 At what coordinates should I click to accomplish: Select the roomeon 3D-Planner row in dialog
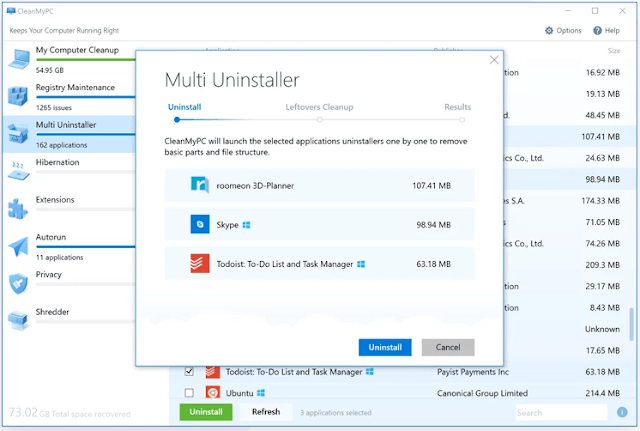(x=320, y=185)
